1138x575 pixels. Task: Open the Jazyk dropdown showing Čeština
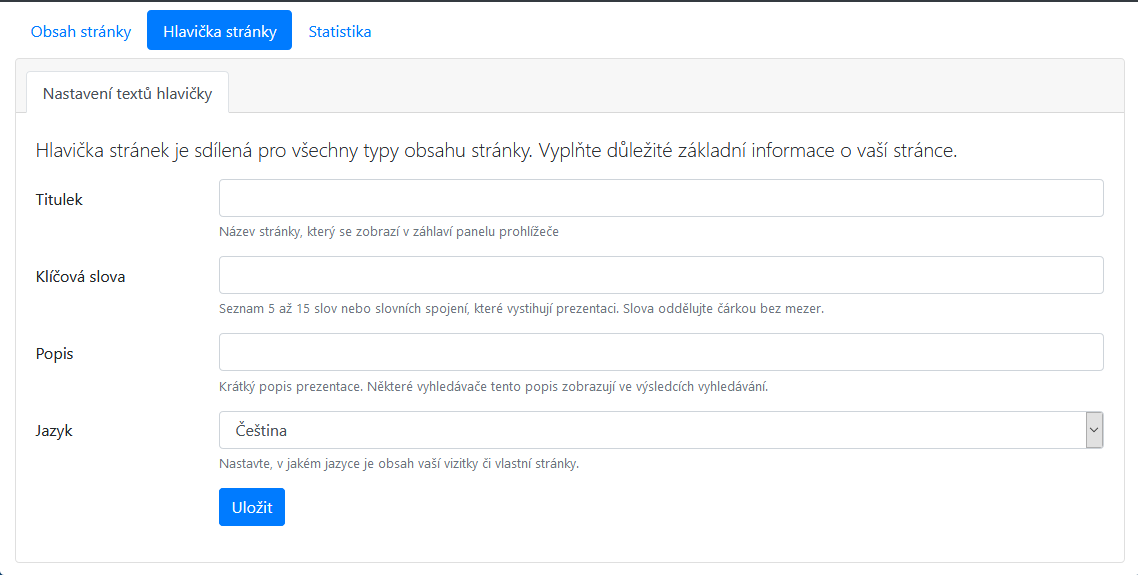click(x=650, y=430)
